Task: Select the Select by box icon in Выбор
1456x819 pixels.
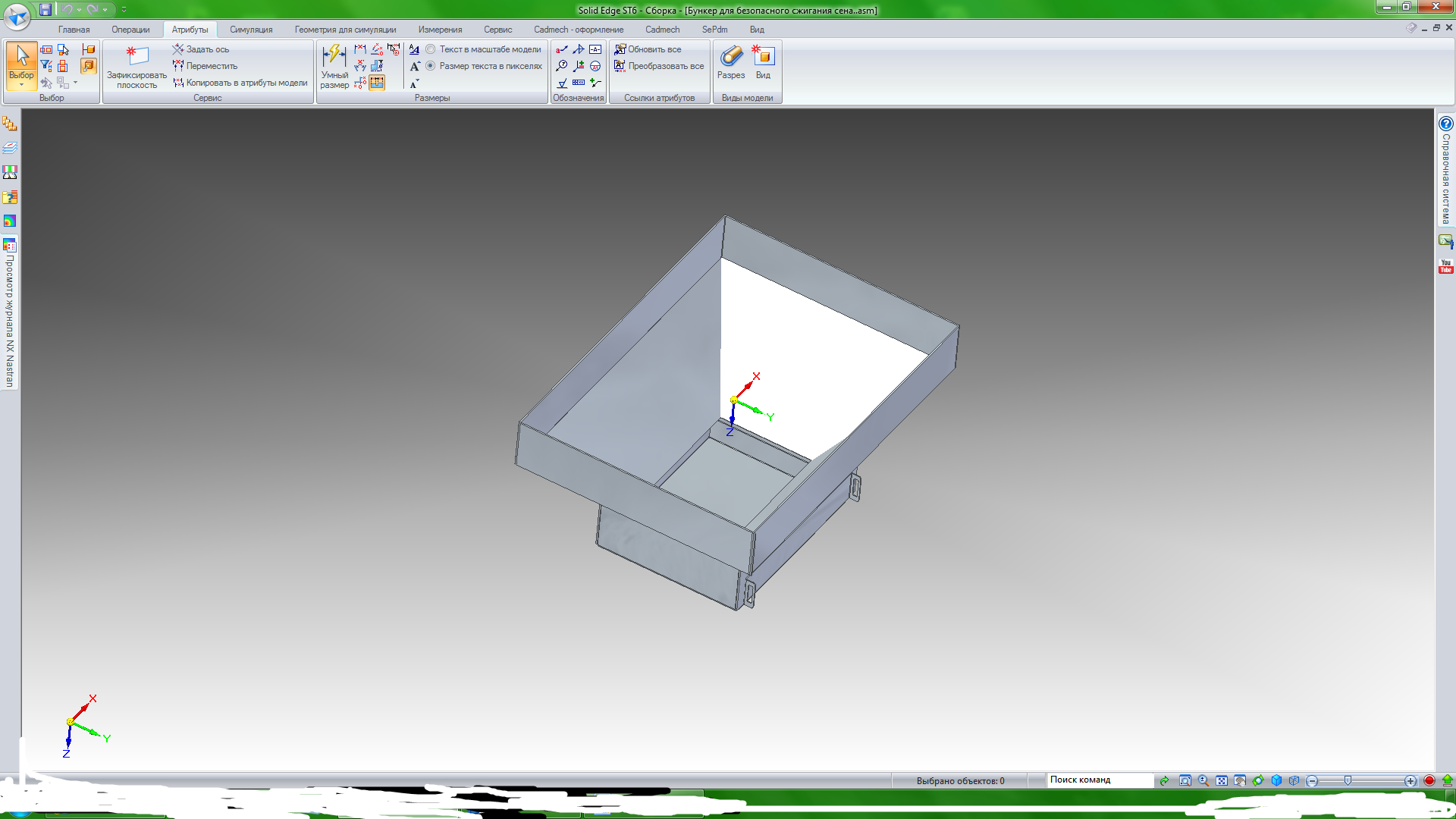Action: pos(46,49)
